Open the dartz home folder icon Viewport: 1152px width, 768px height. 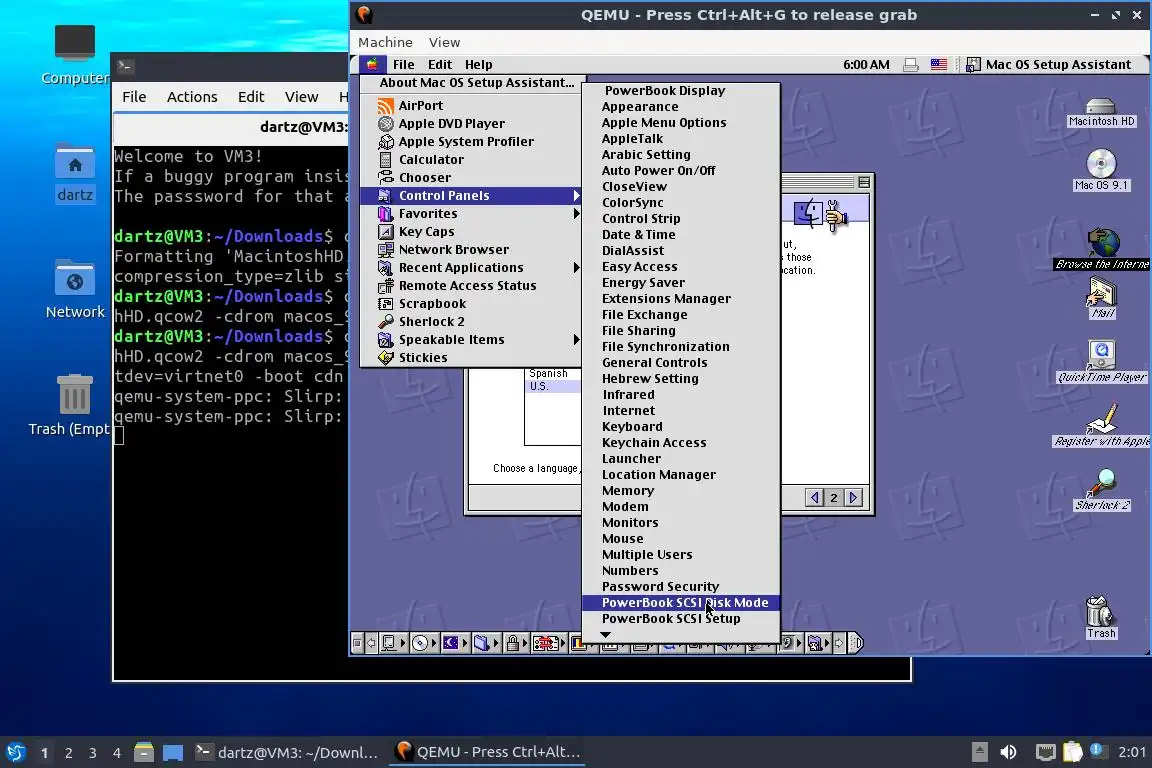(x=75, y=174)
